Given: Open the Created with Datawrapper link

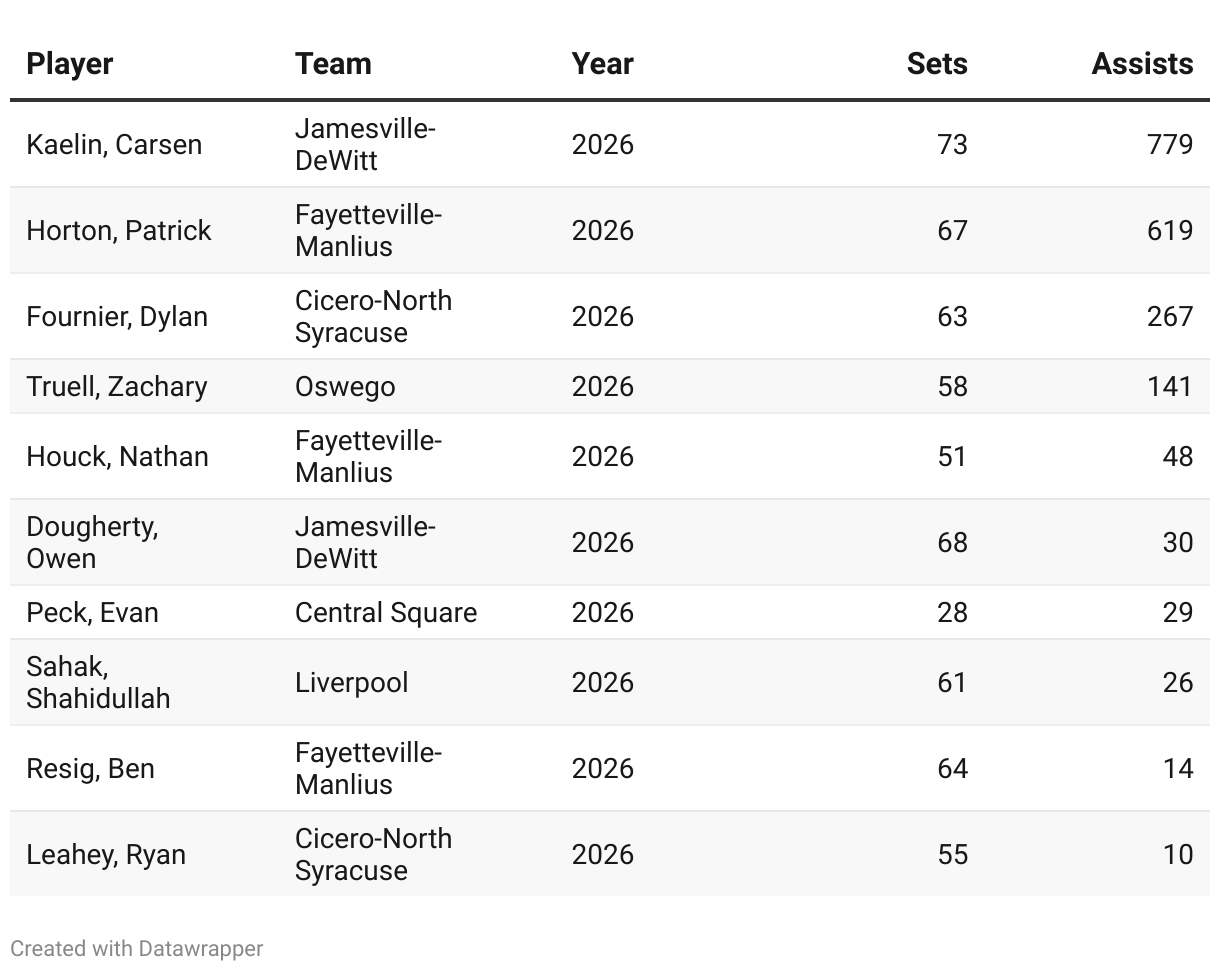Looking at the screenshot, I should click(x=137, y=948).
